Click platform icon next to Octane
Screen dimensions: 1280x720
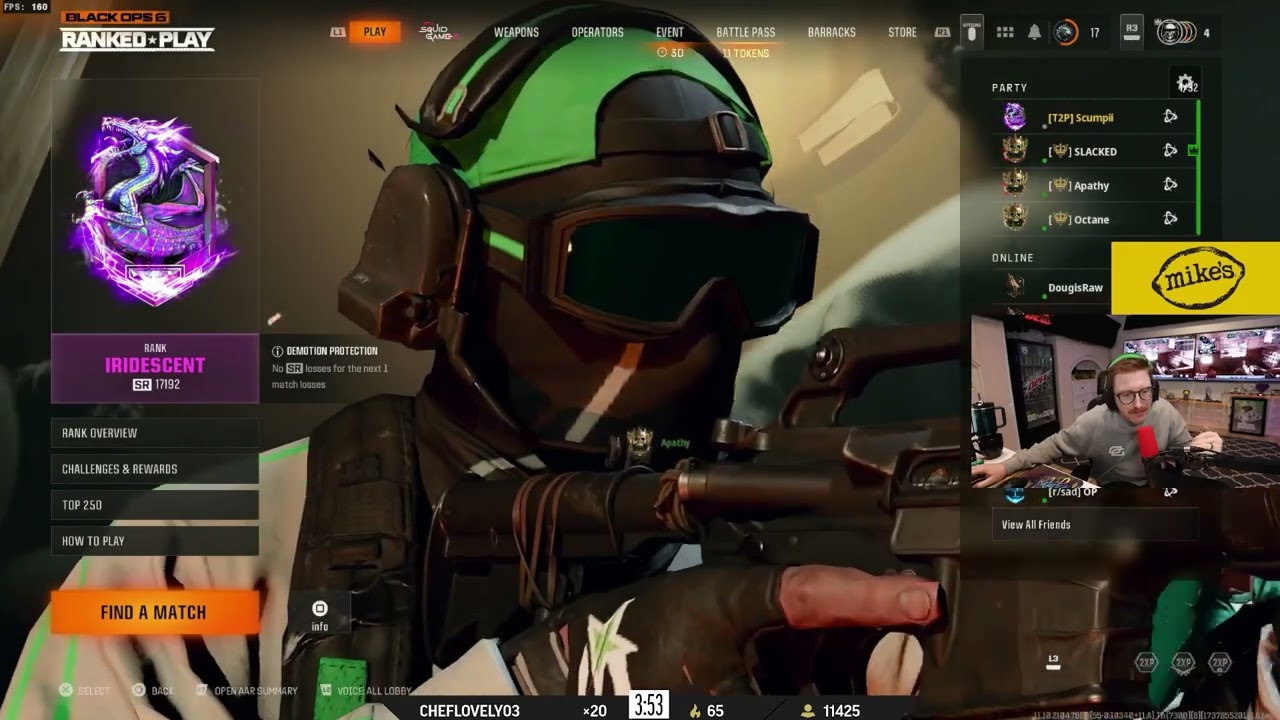(1170, 219)
